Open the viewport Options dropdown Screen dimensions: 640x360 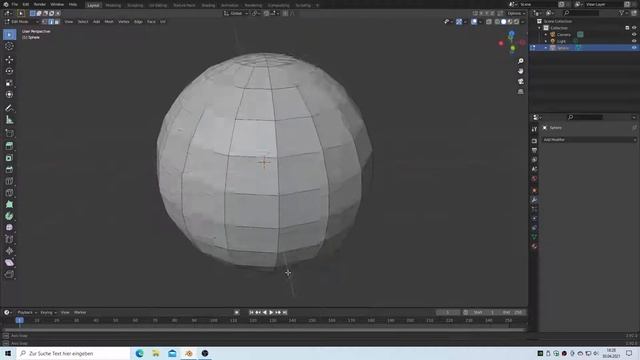pyautogui.click(x=516, y=13)
